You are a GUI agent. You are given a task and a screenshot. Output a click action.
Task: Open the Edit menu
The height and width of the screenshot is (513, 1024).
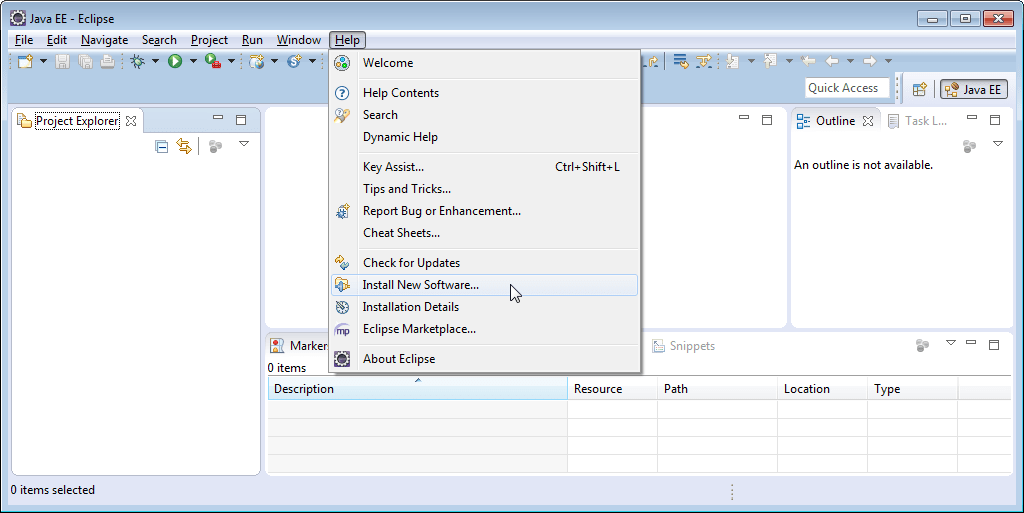[57, 40]
